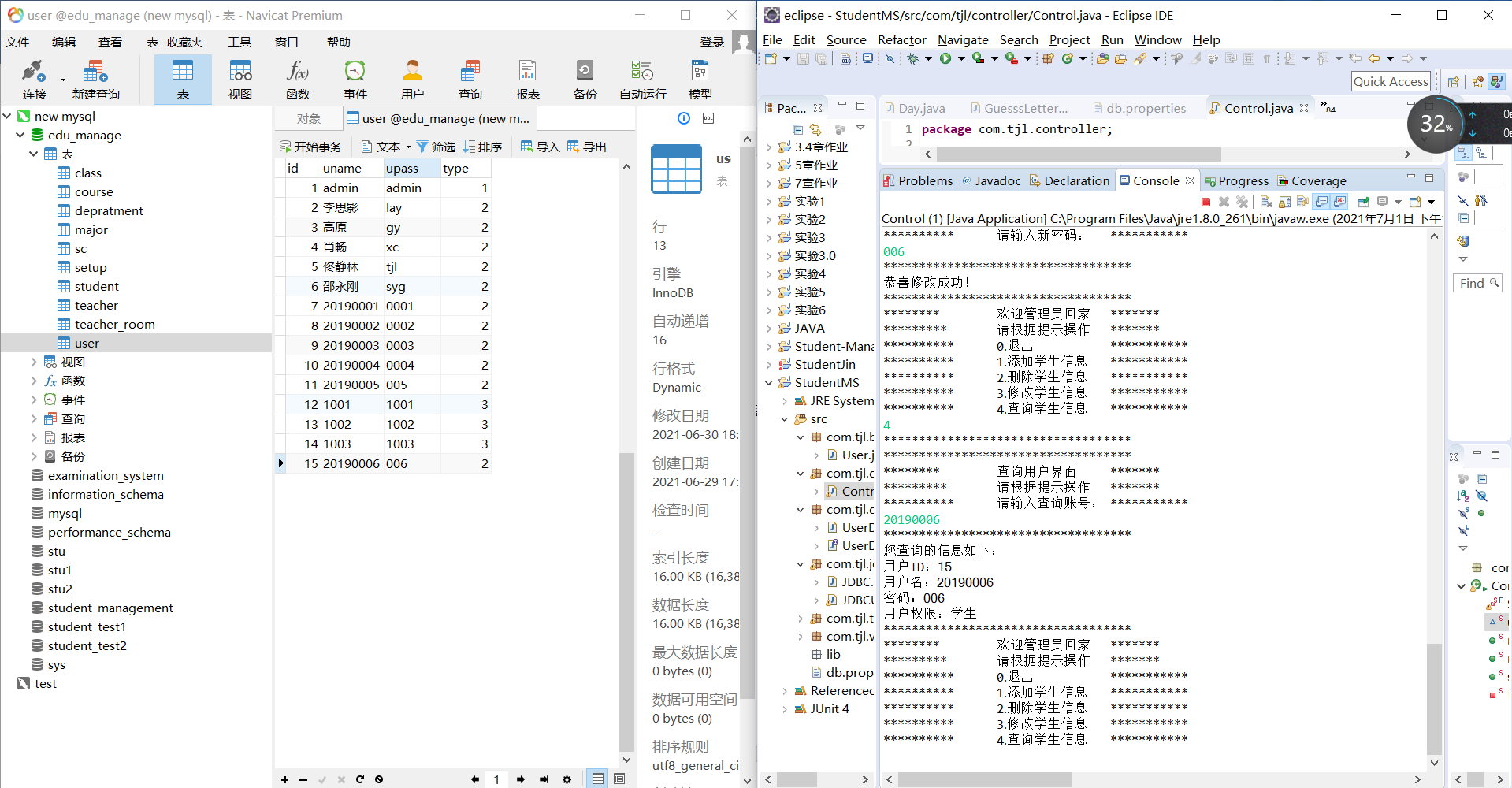Click the refresh records icon in Navicat
Viewport: 1512px width, 788px height.
(360, 779)
